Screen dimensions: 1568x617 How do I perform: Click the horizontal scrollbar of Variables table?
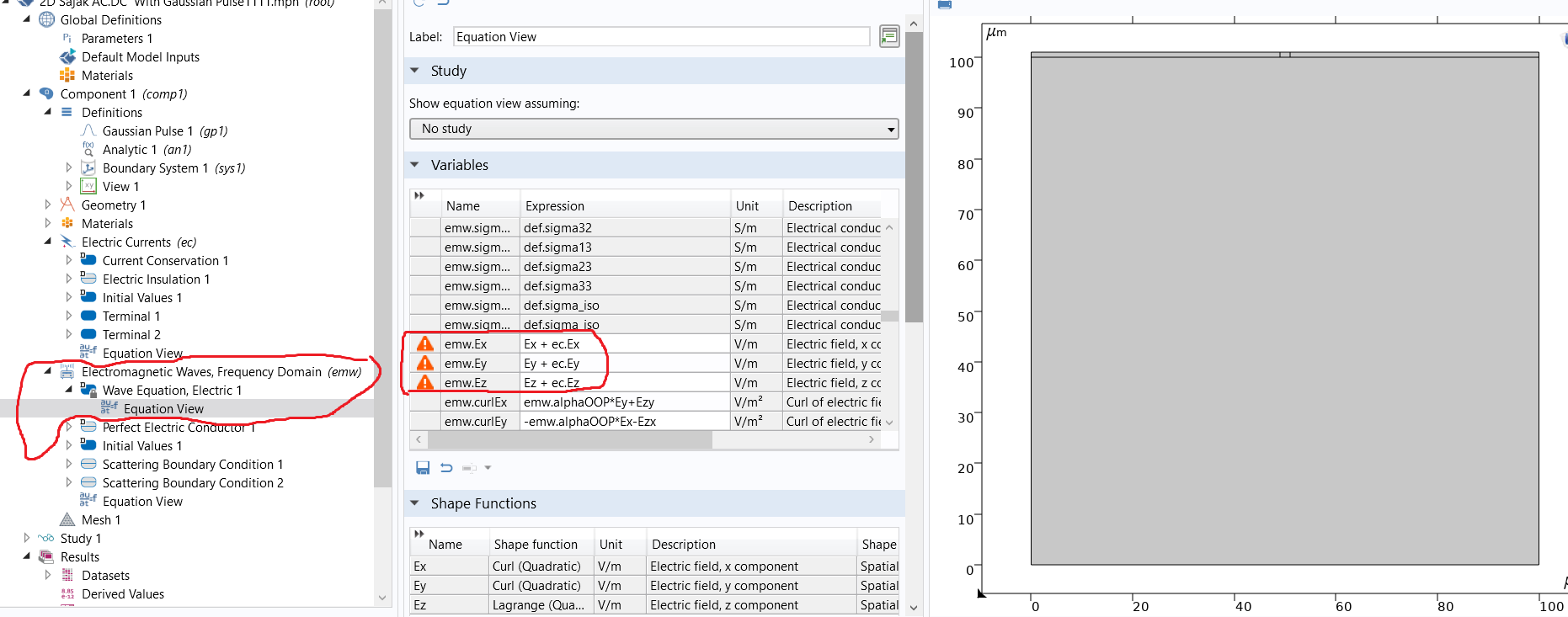click(573, 439)
